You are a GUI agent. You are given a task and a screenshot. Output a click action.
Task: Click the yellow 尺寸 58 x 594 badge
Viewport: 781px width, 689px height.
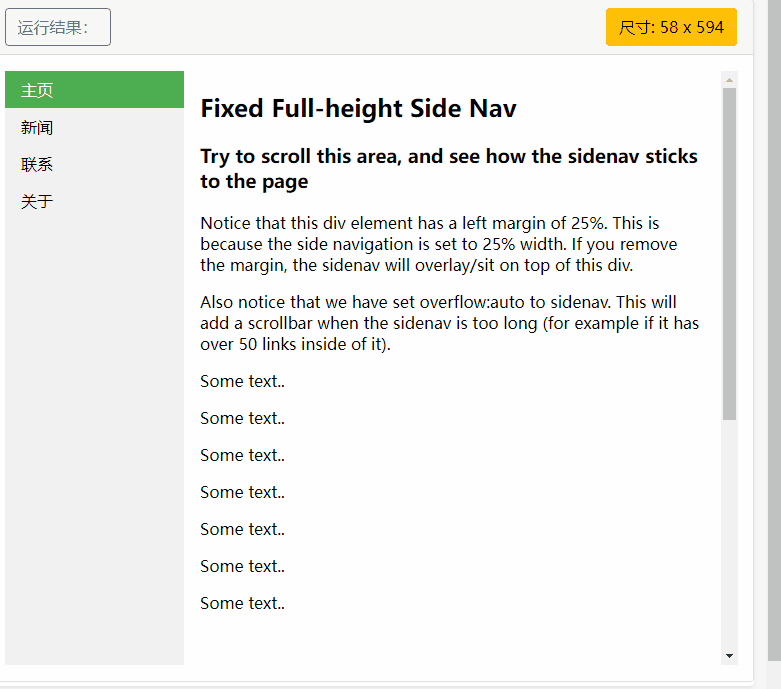click(671, 27)
